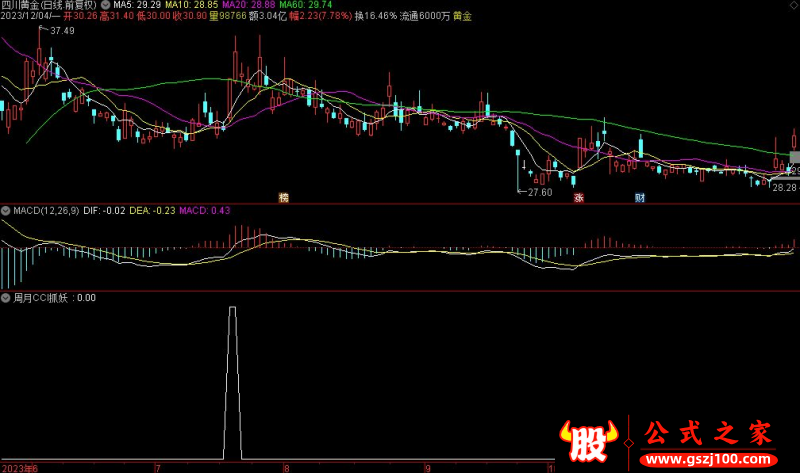Click month 9 on the time axis
This screenshot has height=473, width=800.
(x=427, y=467)
